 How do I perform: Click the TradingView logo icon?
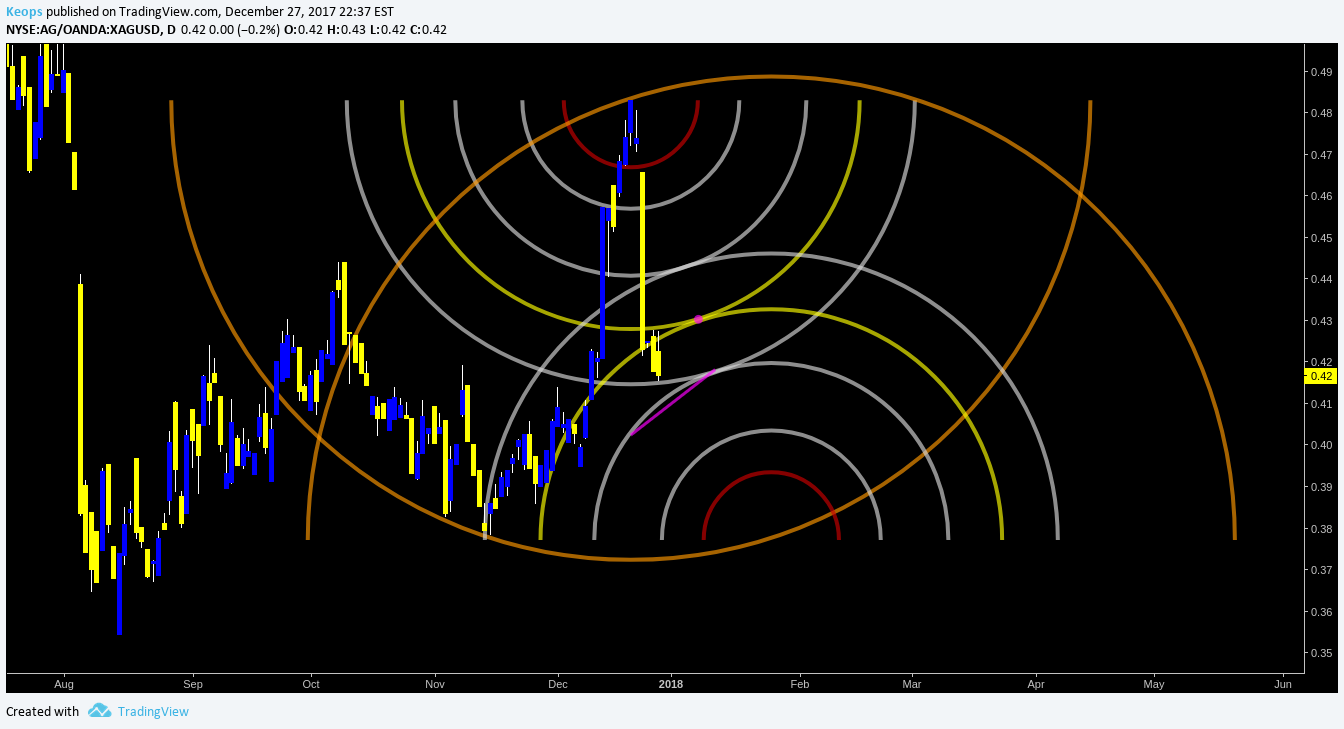[x=99, y=711]
